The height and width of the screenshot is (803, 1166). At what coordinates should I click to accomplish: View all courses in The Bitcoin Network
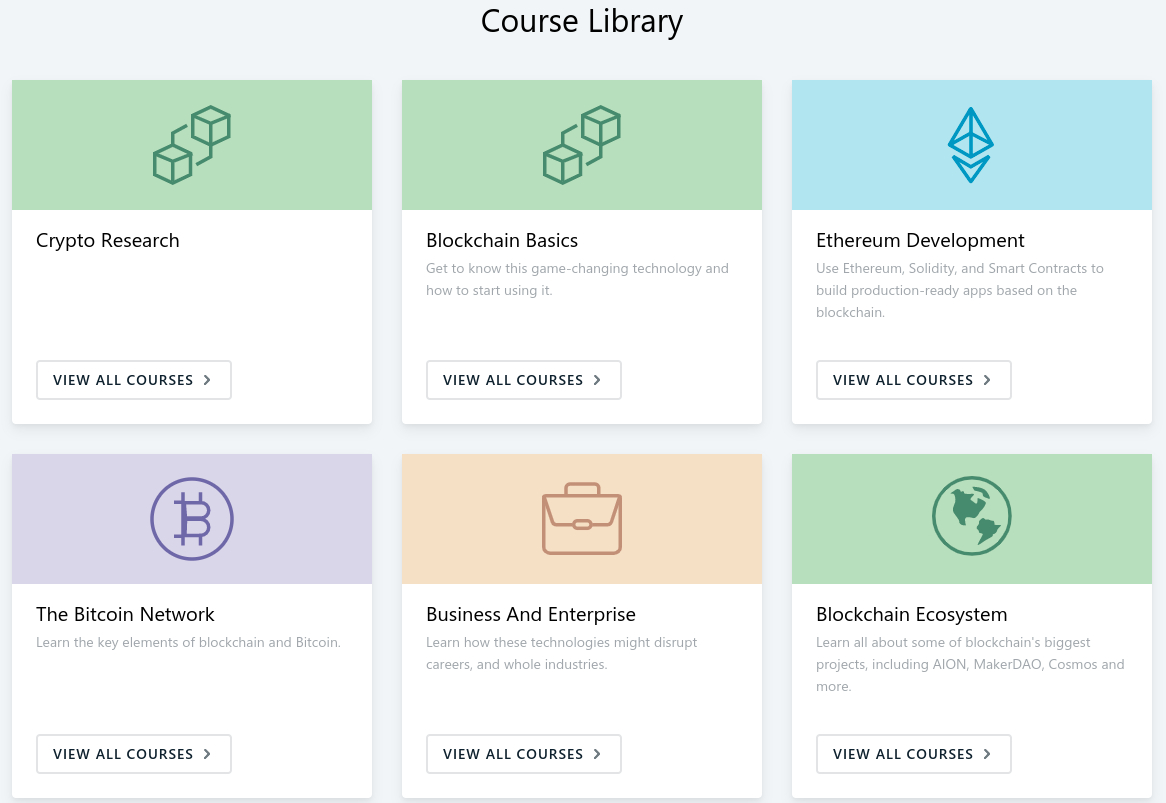pyautogui.click(x=134, y=754)
